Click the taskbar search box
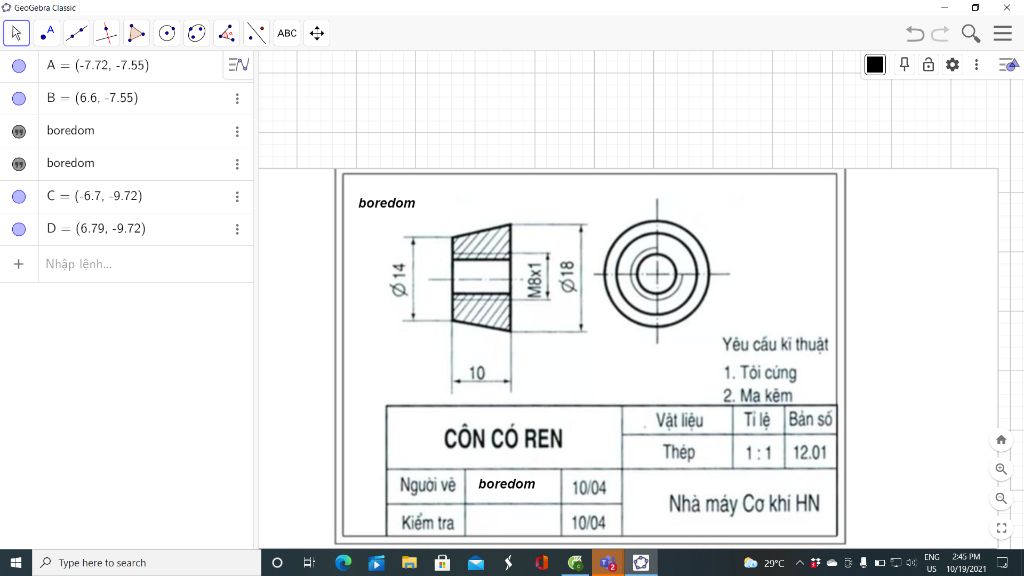Viewport: 1024px width, 576px height. [x=146, y=562]
